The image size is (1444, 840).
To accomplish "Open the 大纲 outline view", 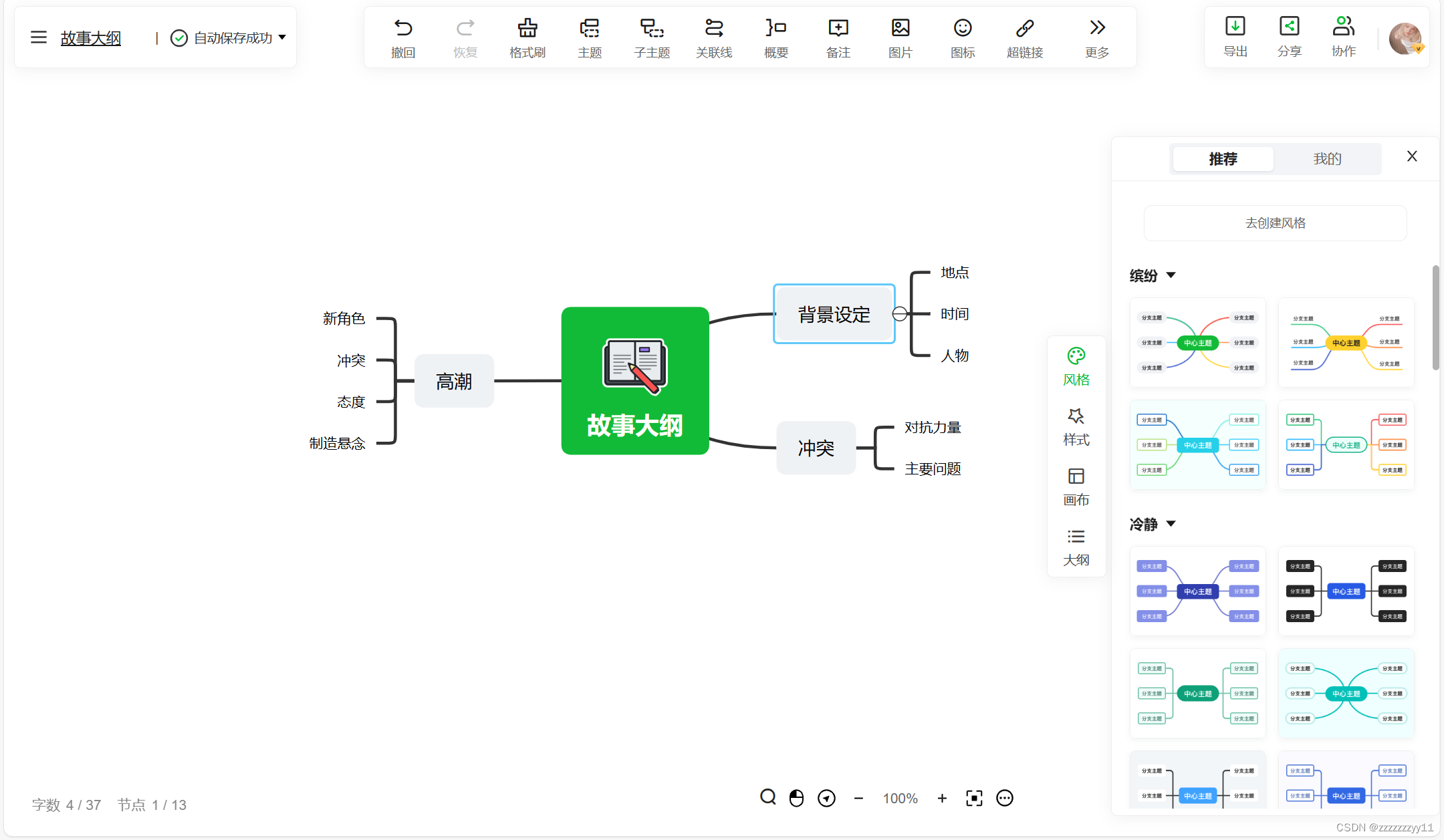I will coord(1076,537).
